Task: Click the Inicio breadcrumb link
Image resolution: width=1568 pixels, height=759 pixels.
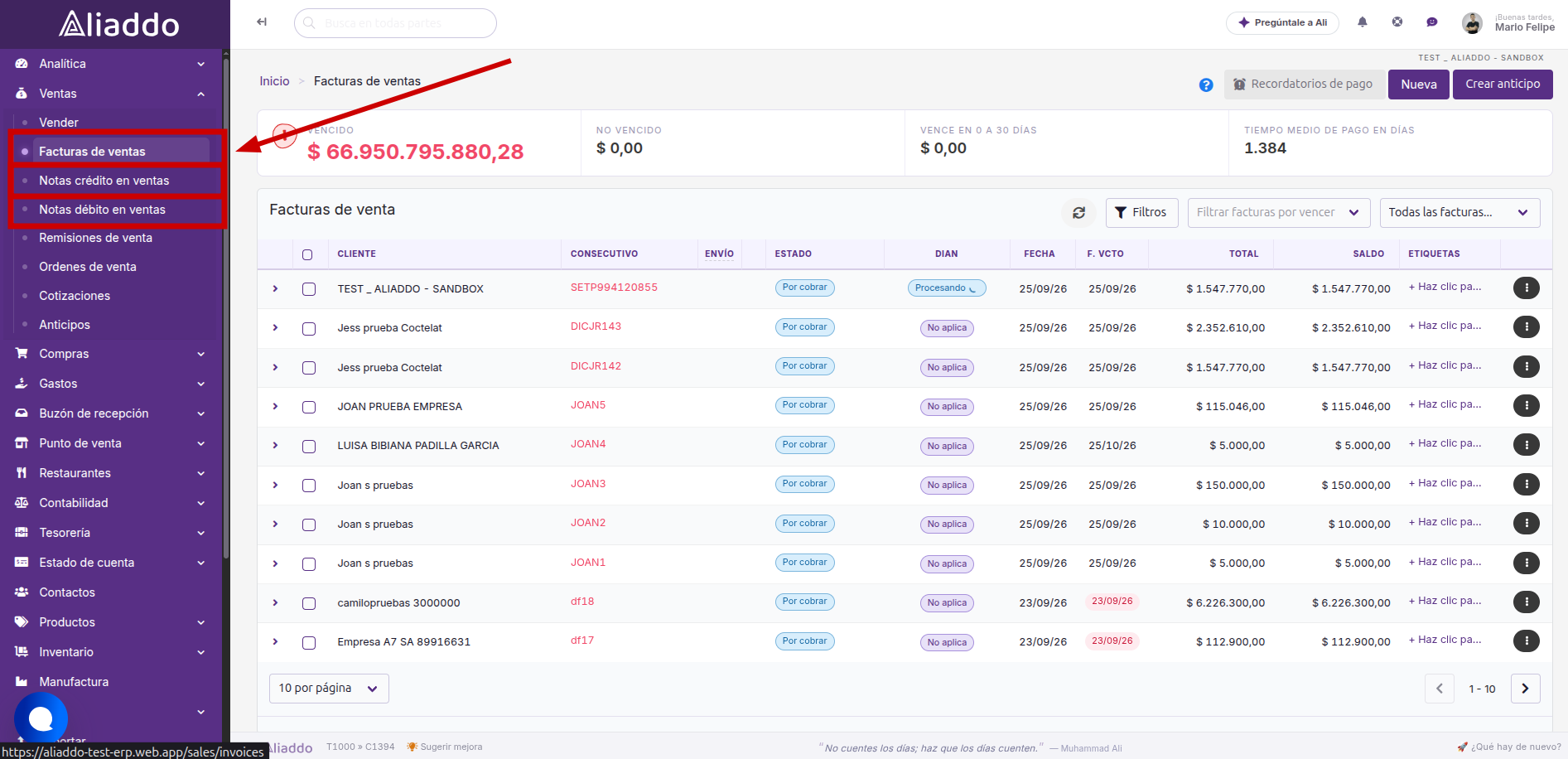Action: pyautogui.click(x=274, y=81)
